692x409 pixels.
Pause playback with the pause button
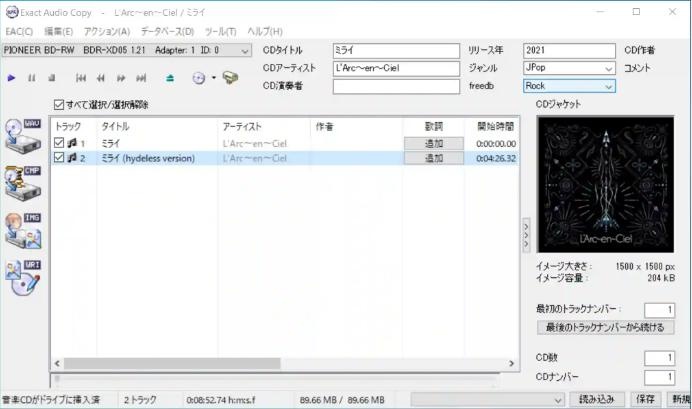(31, 78)
